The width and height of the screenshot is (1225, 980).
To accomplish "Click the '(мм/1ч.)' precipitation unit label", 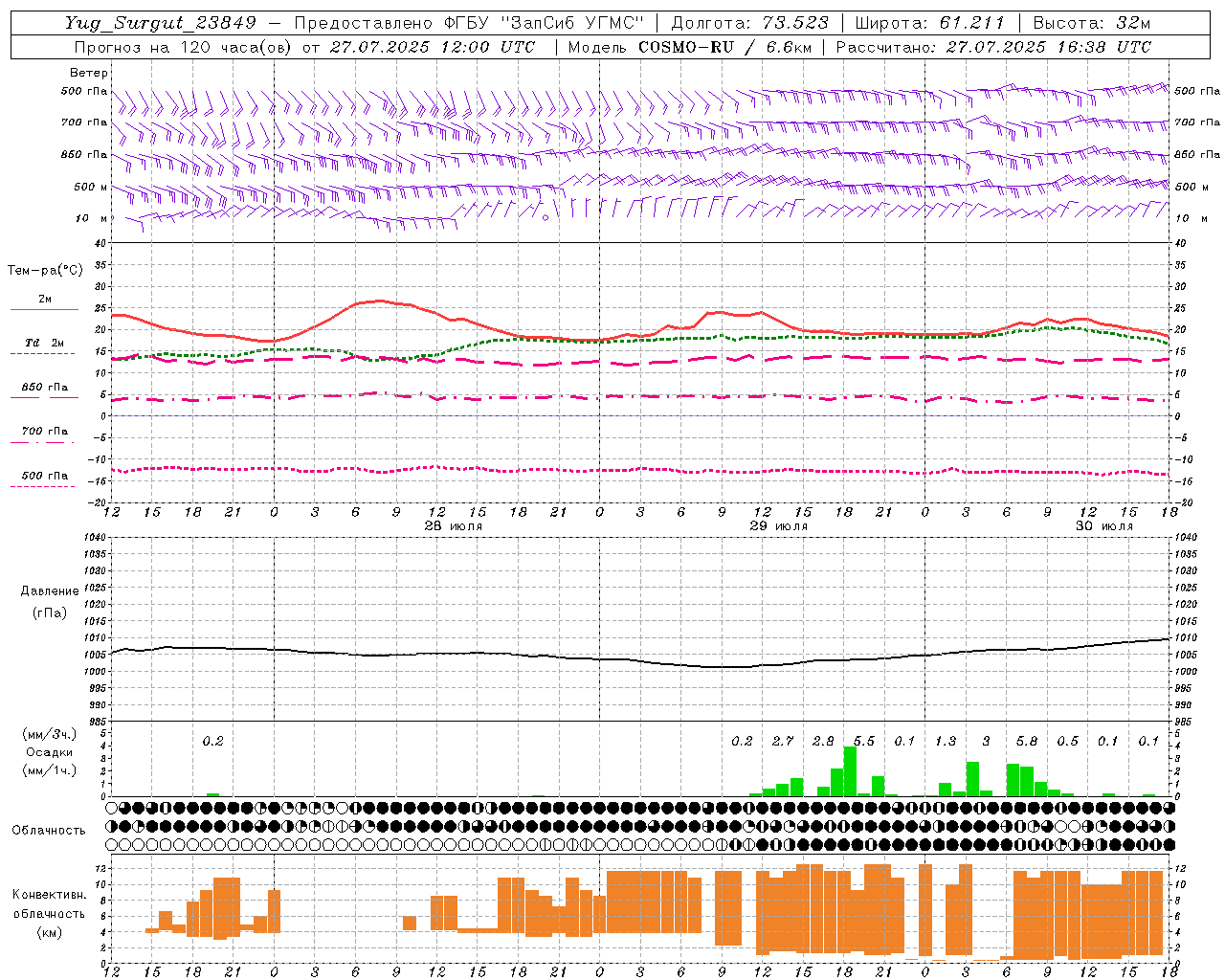I will pos(50,769).
